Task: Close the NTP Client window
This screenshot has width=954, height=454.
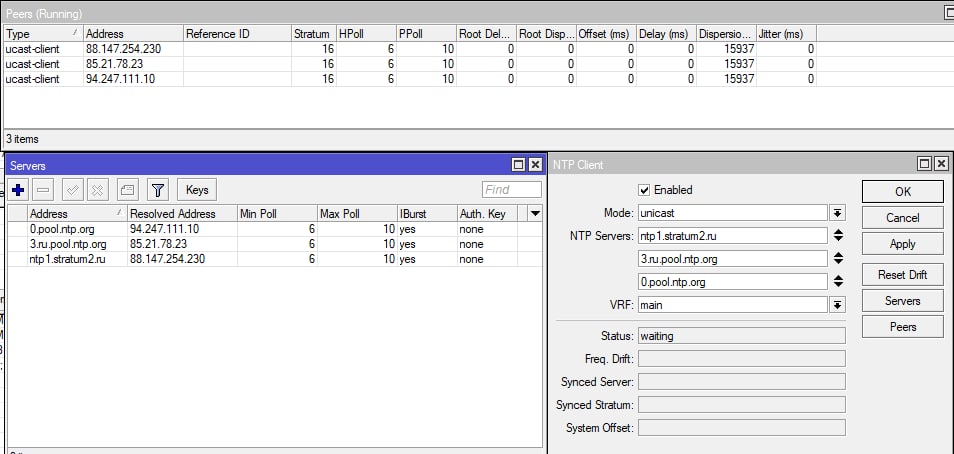Action: [941, 164]
